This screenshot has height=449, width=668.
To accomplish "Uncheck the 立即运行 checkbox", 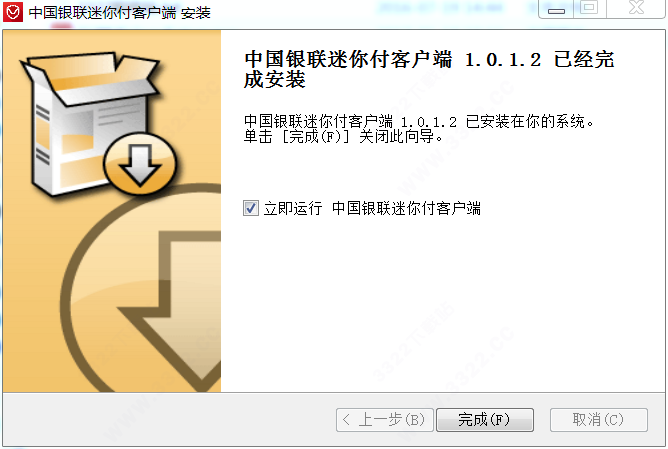I will coord(250,208).
